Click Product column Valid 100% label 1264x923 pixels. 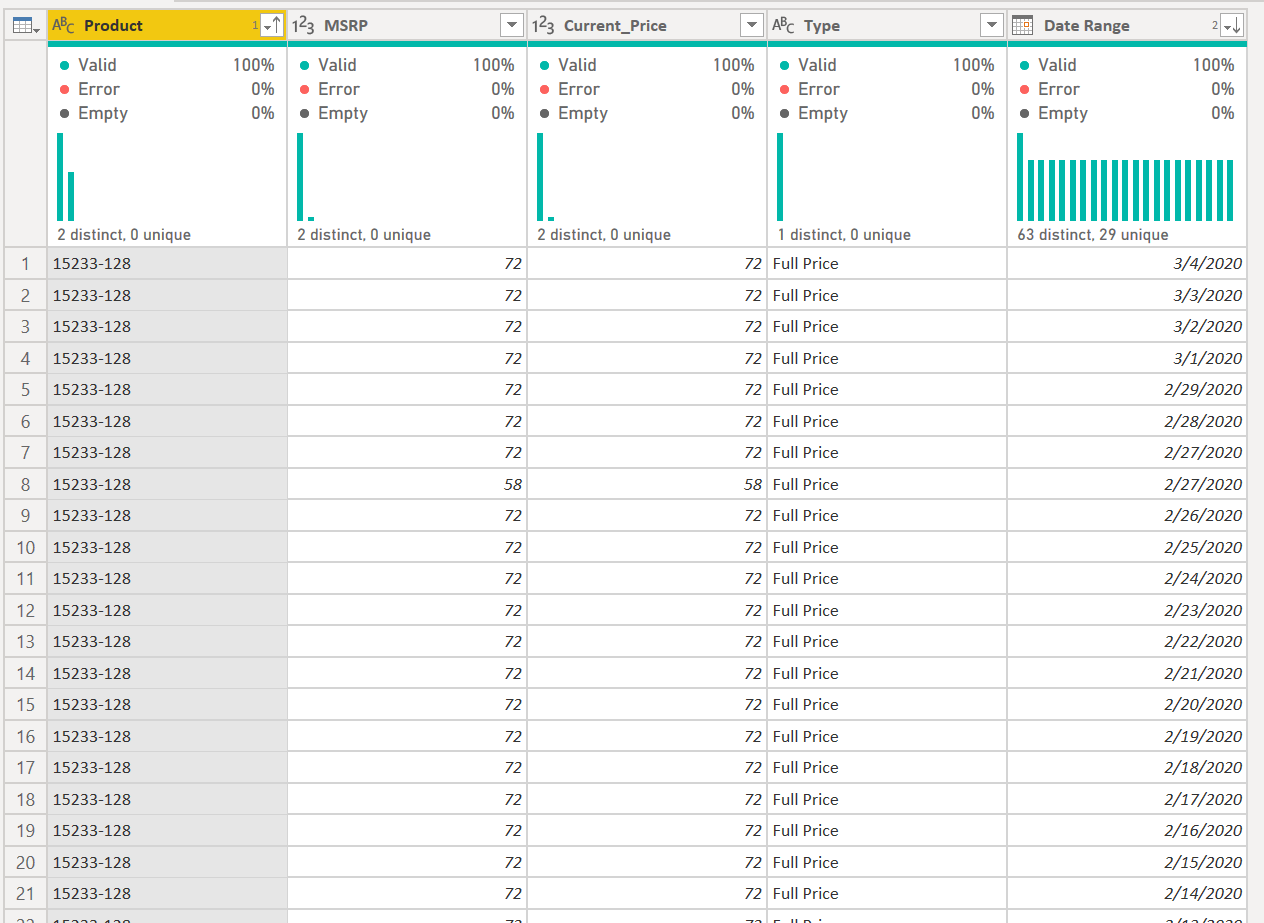pos(167,65)
